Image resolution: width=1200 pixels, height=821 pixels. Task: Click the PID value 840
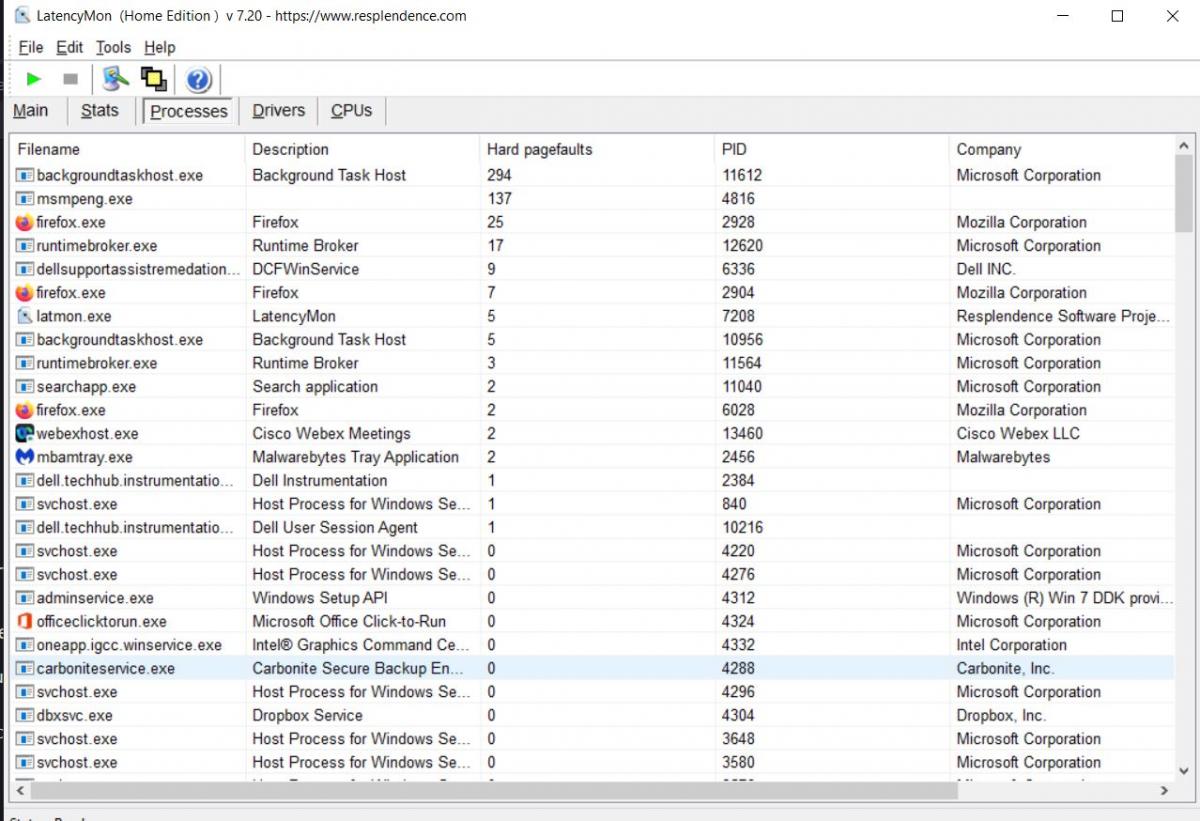[734, 504]
